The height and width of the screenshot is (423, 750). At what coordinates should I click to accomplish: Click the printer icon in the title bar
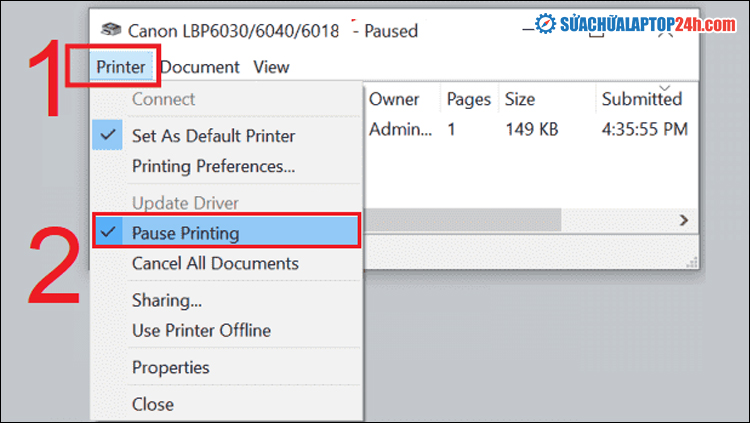[111, 31]
